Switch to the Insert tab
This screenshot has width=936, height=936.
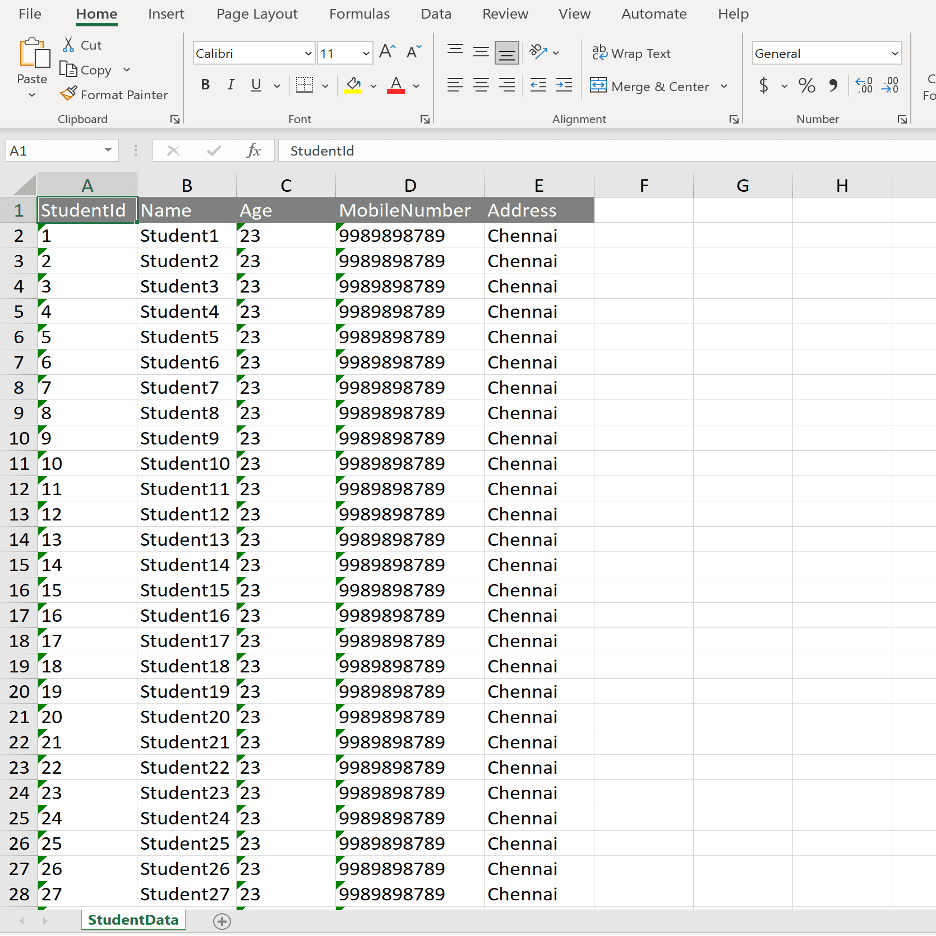166,14
